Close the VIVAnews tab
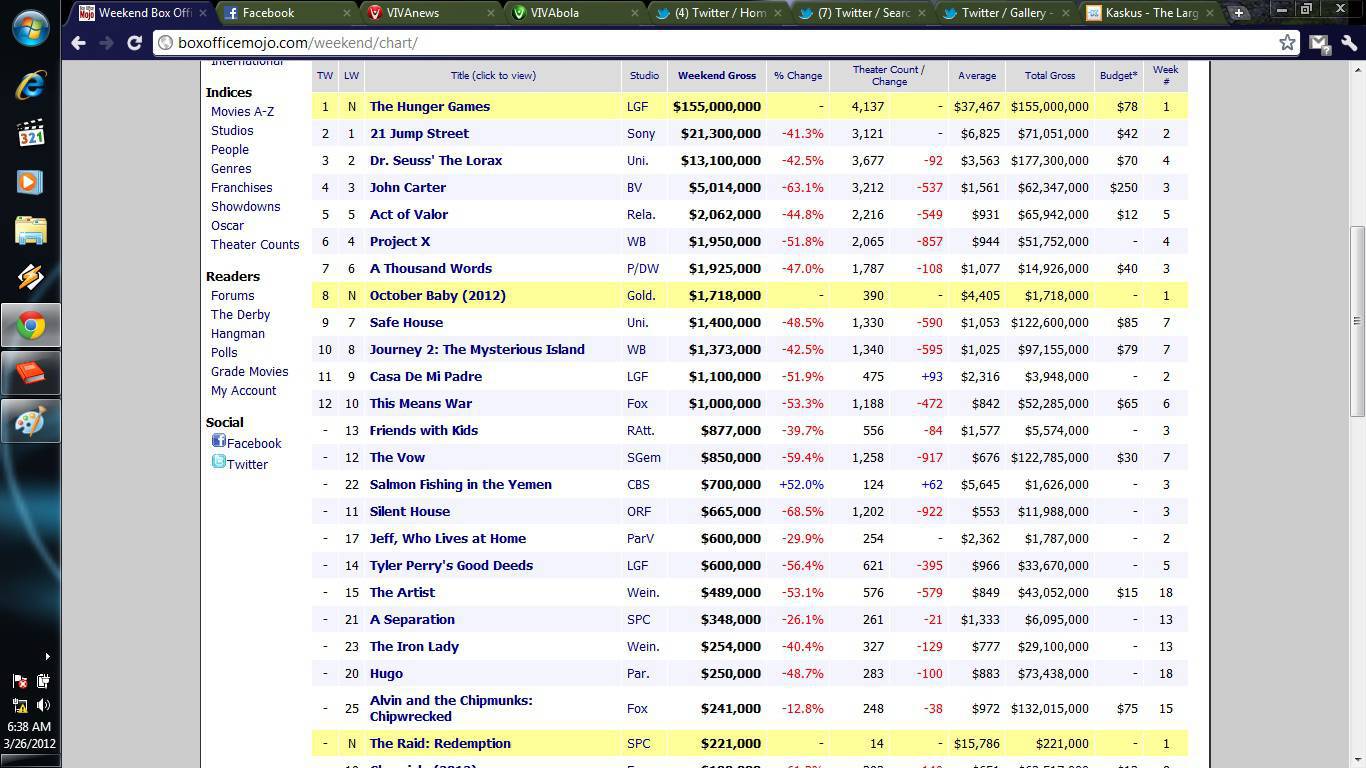This screenshot has height=768, width=1366. (x=491, y=13)
